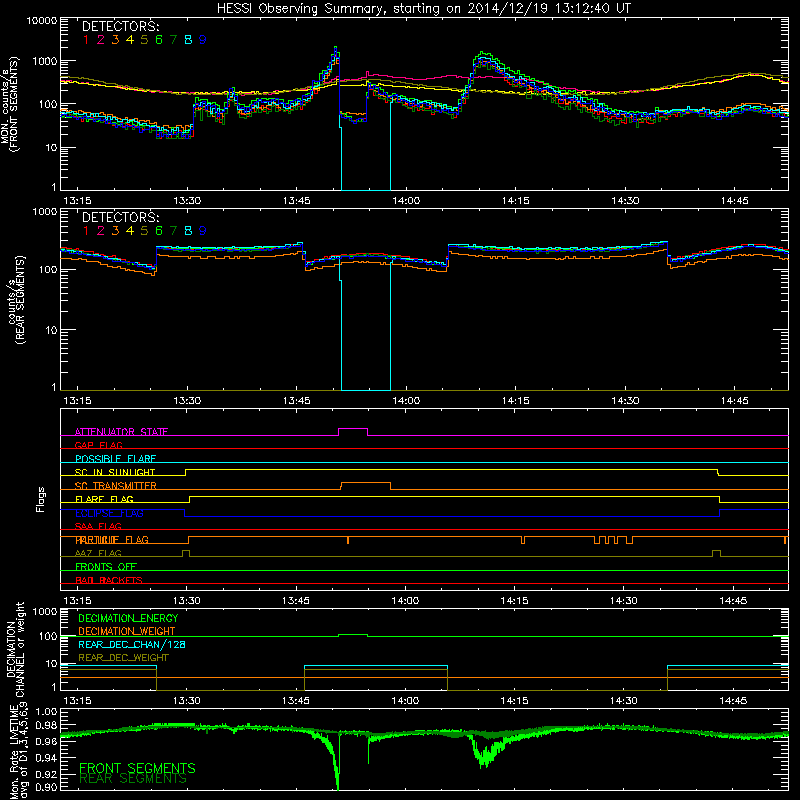Click the GAP_FLAG label

98,445
